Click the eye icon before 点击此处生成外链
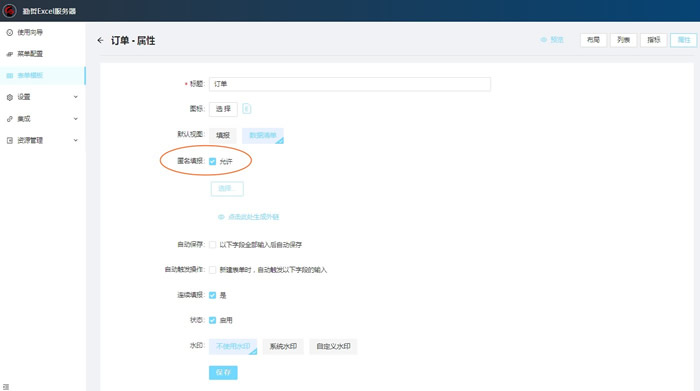Viewport: 700px width, 391px height. [221, 217]
